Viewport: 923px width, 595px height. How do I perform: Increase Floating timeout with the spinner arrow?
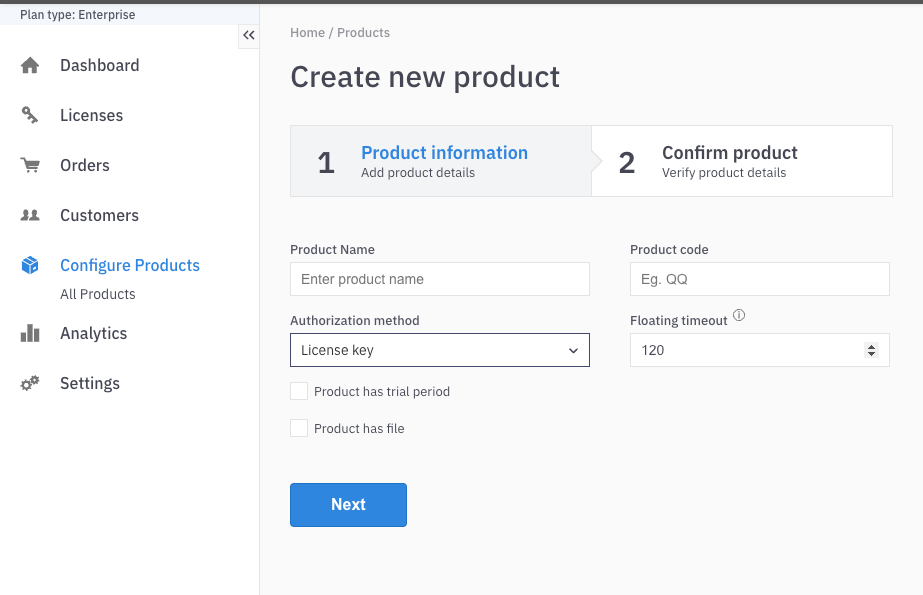click(871, 346)
